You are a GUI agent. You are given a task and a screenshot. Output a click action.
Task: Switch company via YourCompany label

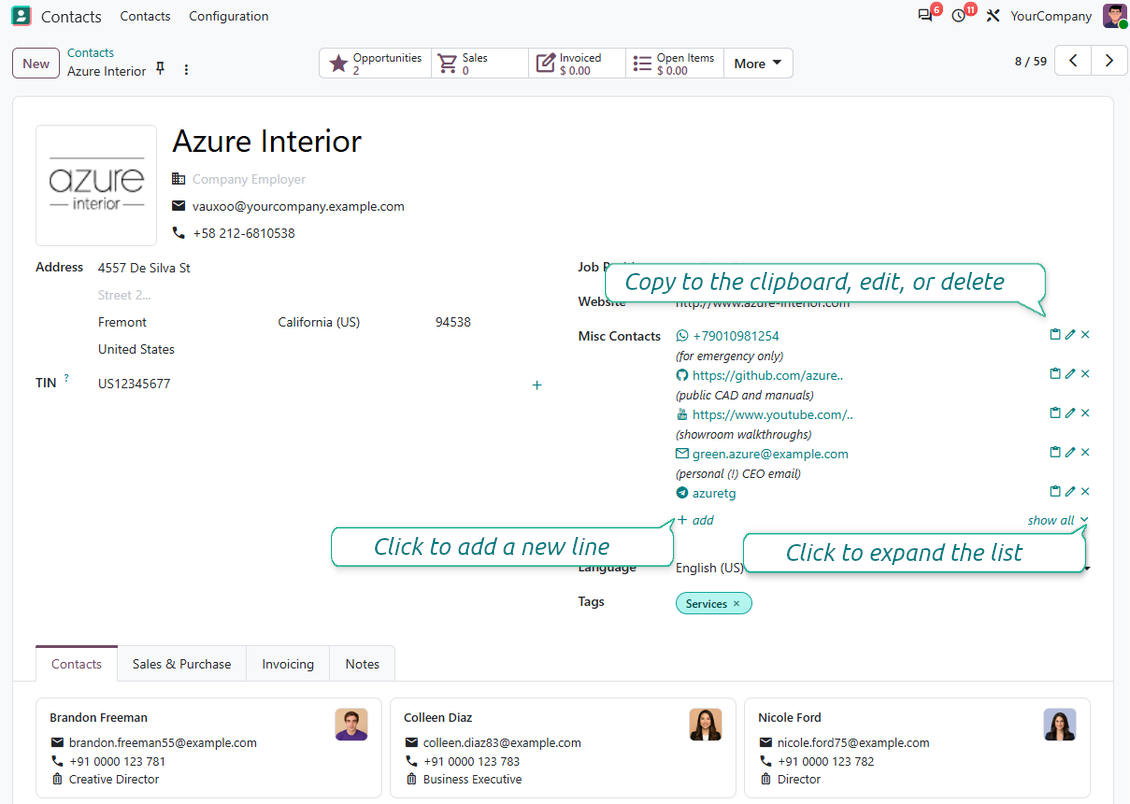coord(1051,16)
